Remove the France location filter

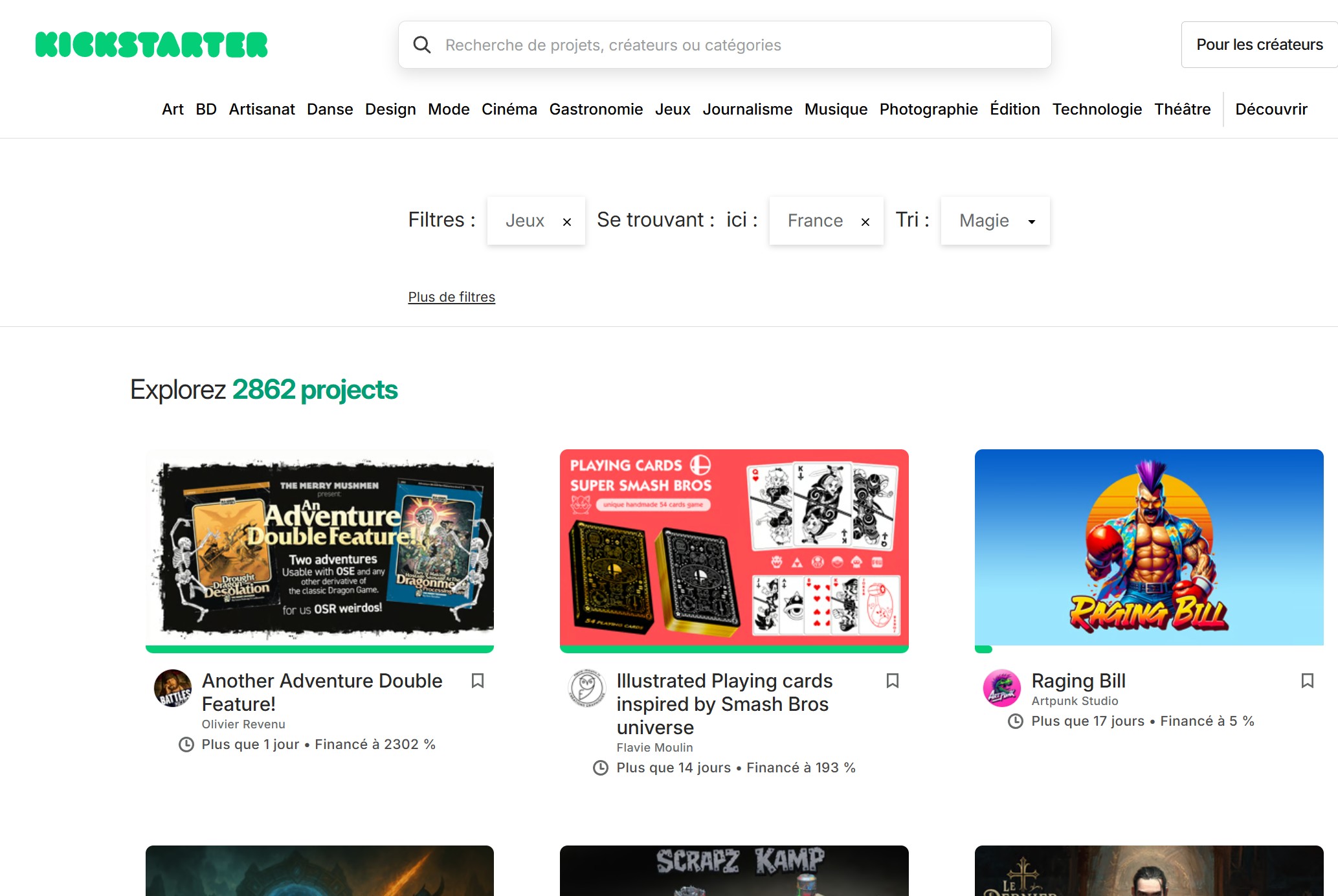(865, 222)
